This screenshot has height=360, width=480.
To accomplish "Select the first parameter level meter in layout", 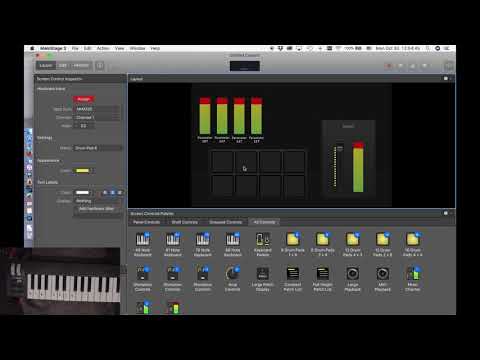I will [205, 116].
